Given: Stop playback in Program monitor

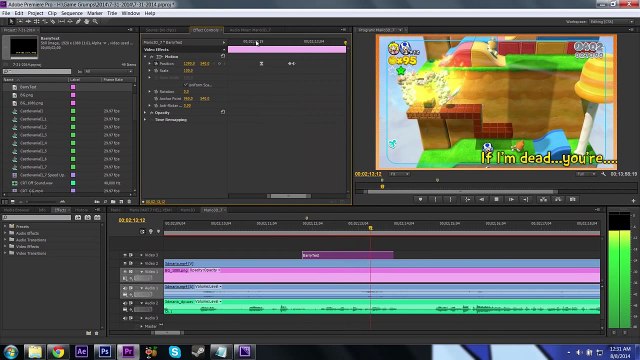Looking at the screenshot, I should pyautogui.click(x=496, y=200).
